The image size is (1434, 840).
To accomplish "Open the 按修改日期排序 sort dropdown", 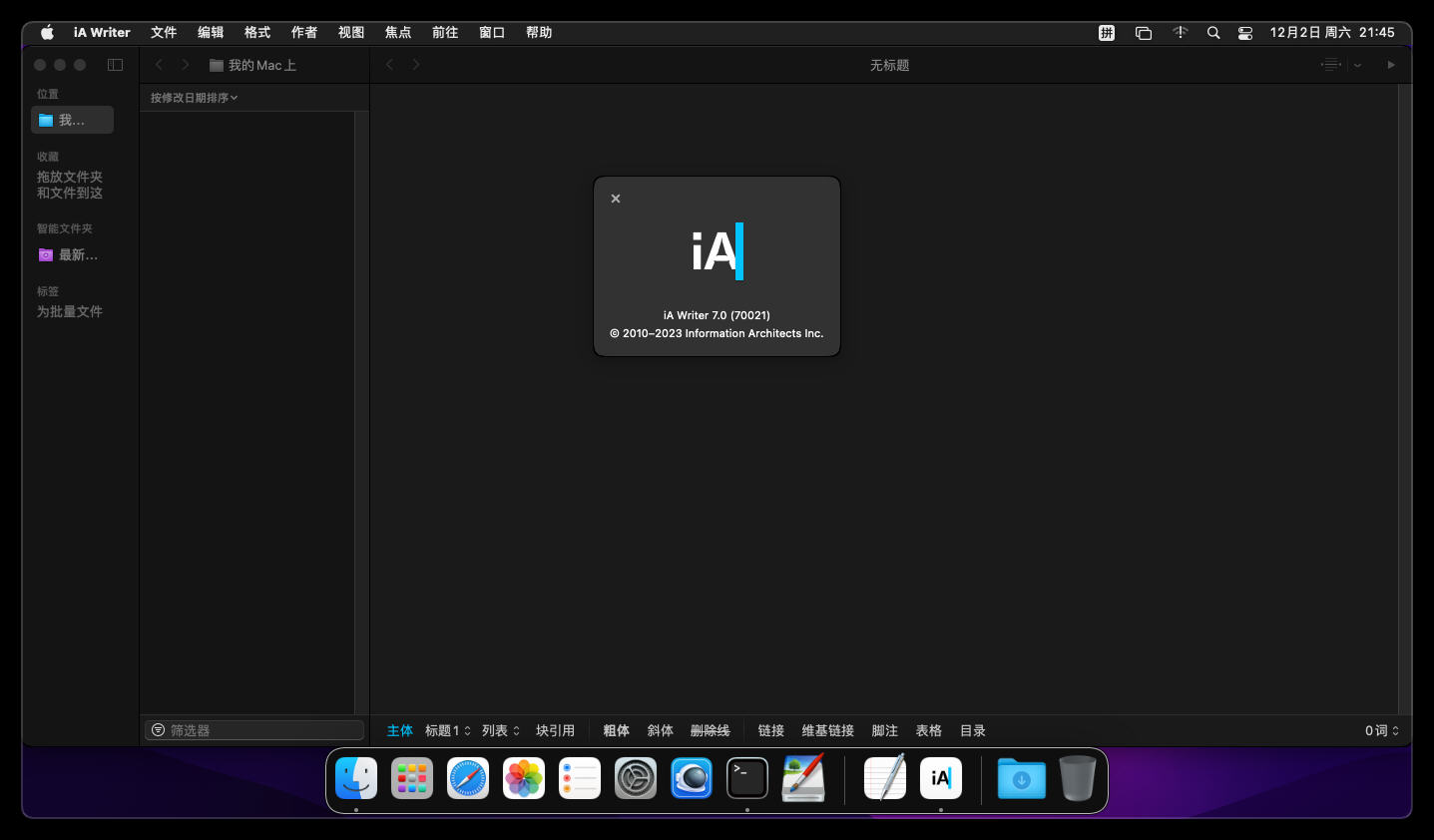I will click(195, 98).
